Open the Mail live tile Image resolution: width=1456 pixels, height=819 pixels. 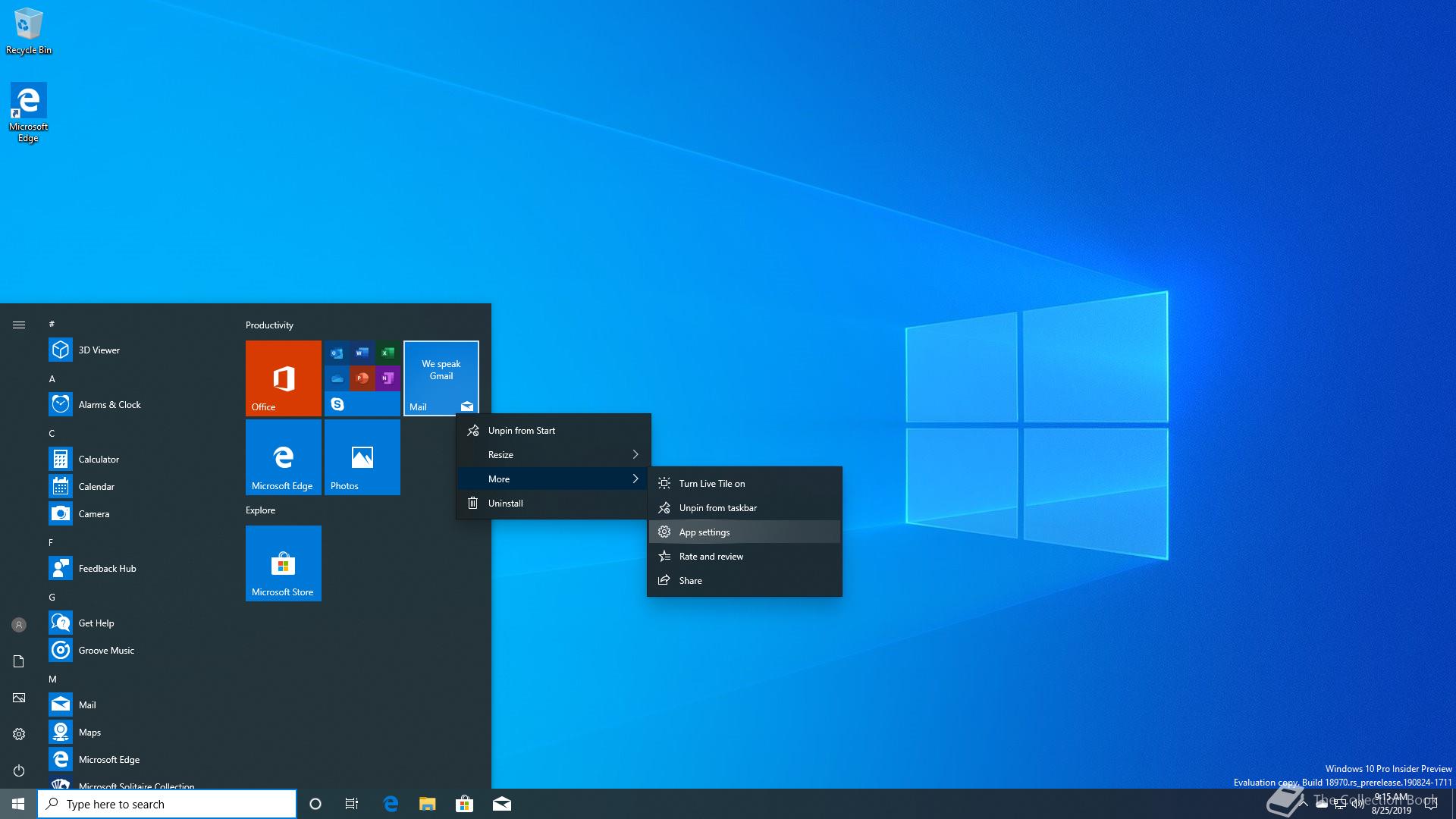point(441,378)
